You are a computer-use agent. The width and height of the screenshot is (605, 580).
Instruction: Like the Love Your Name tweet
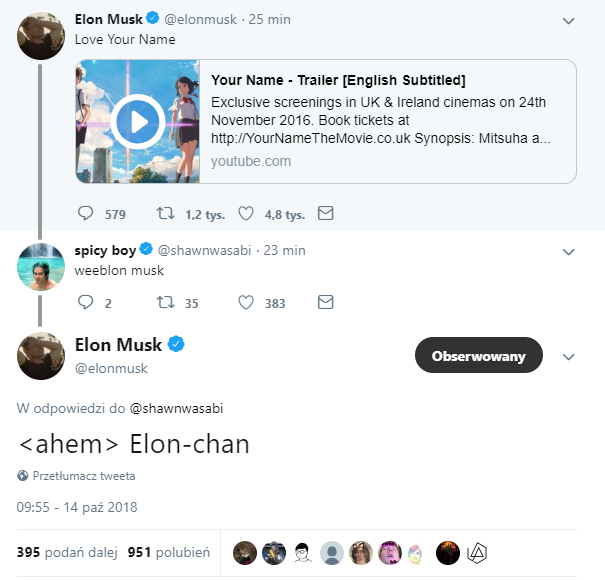pyautogui.click(x=245, y=213)
